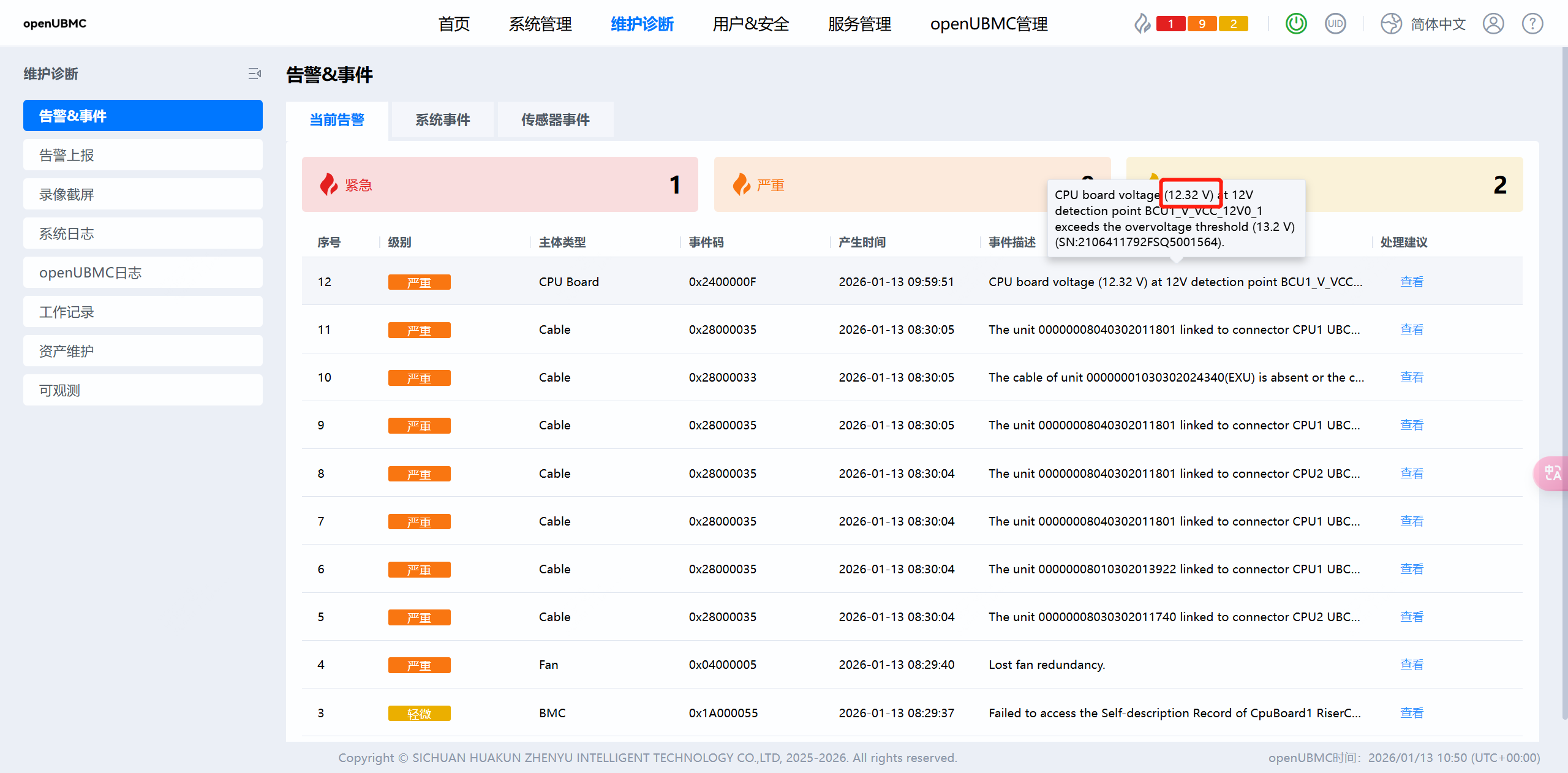Filter alarms by the 紧急 card
Image resolution: width=1568 pixels, height=773 pixels.
click(500, 184)
